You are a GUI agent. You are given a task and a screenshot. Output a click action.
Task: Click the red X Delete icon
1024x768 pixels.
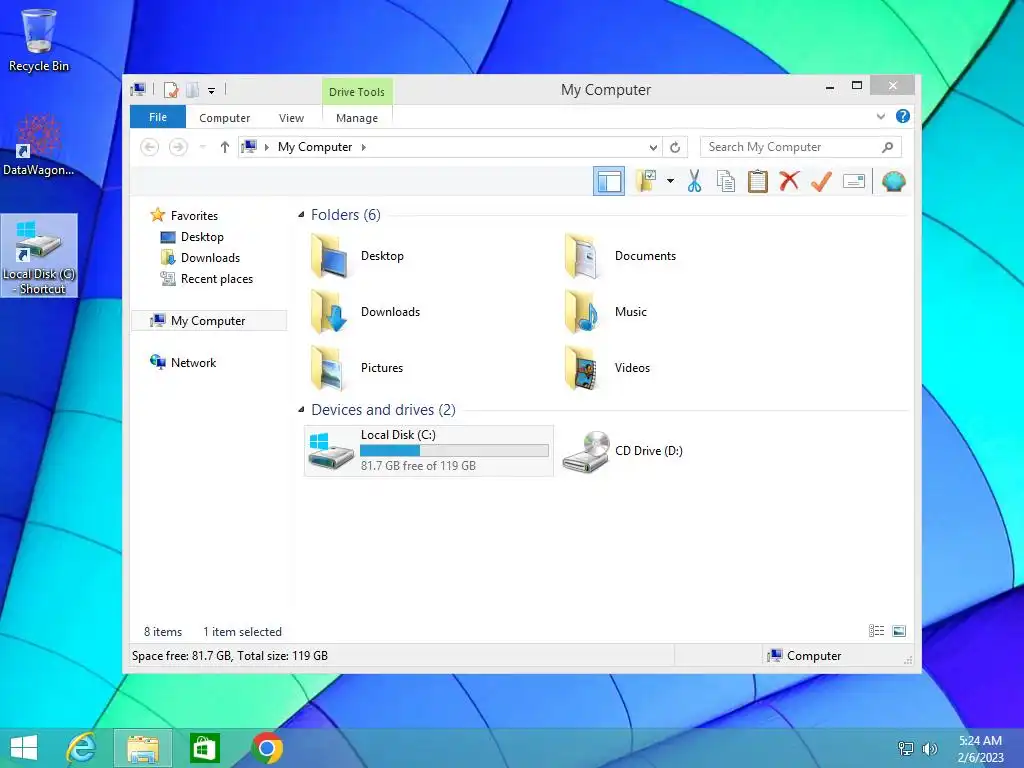click(789, 181)
